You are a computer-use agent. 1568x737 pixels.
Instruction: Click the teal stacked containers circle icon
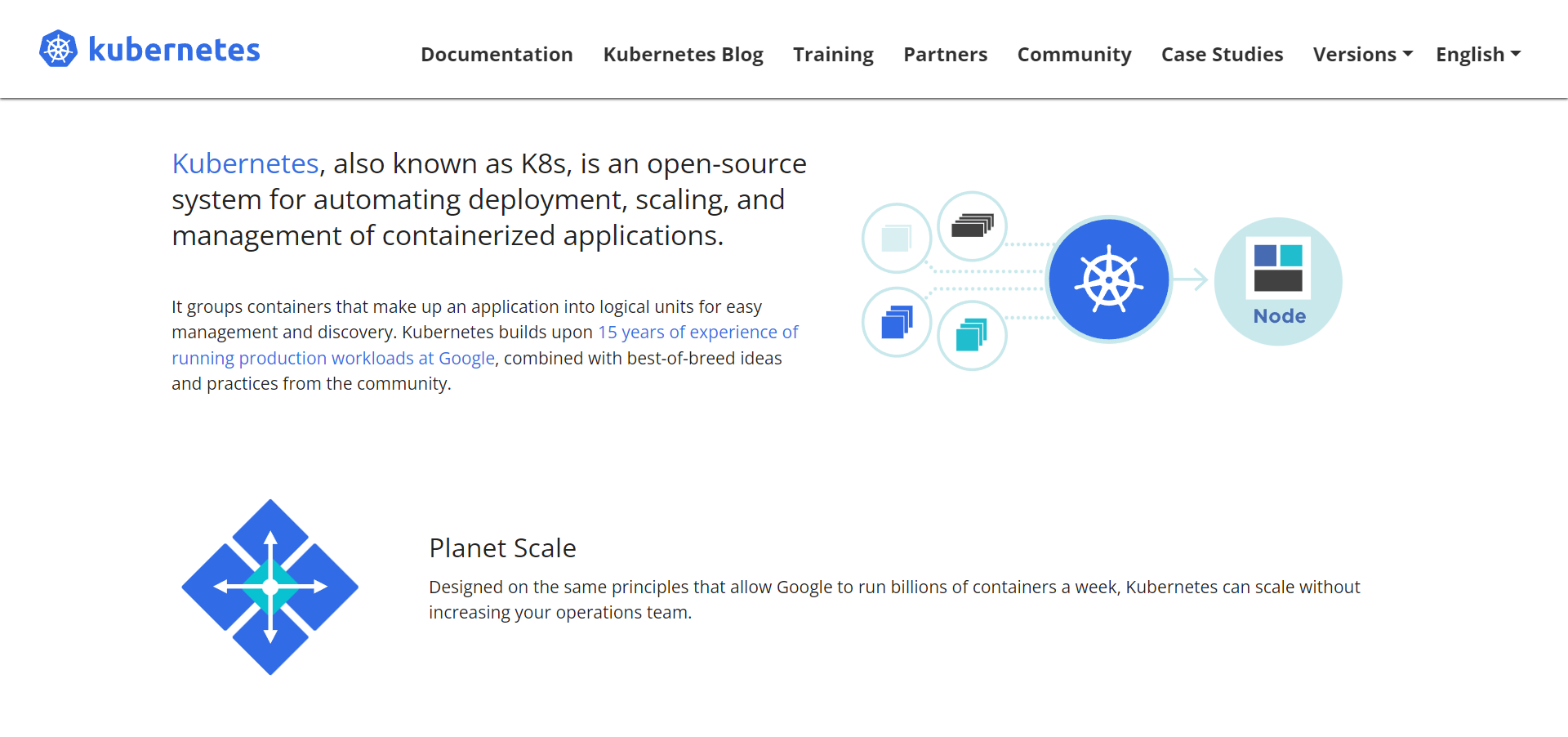[972, 335]
